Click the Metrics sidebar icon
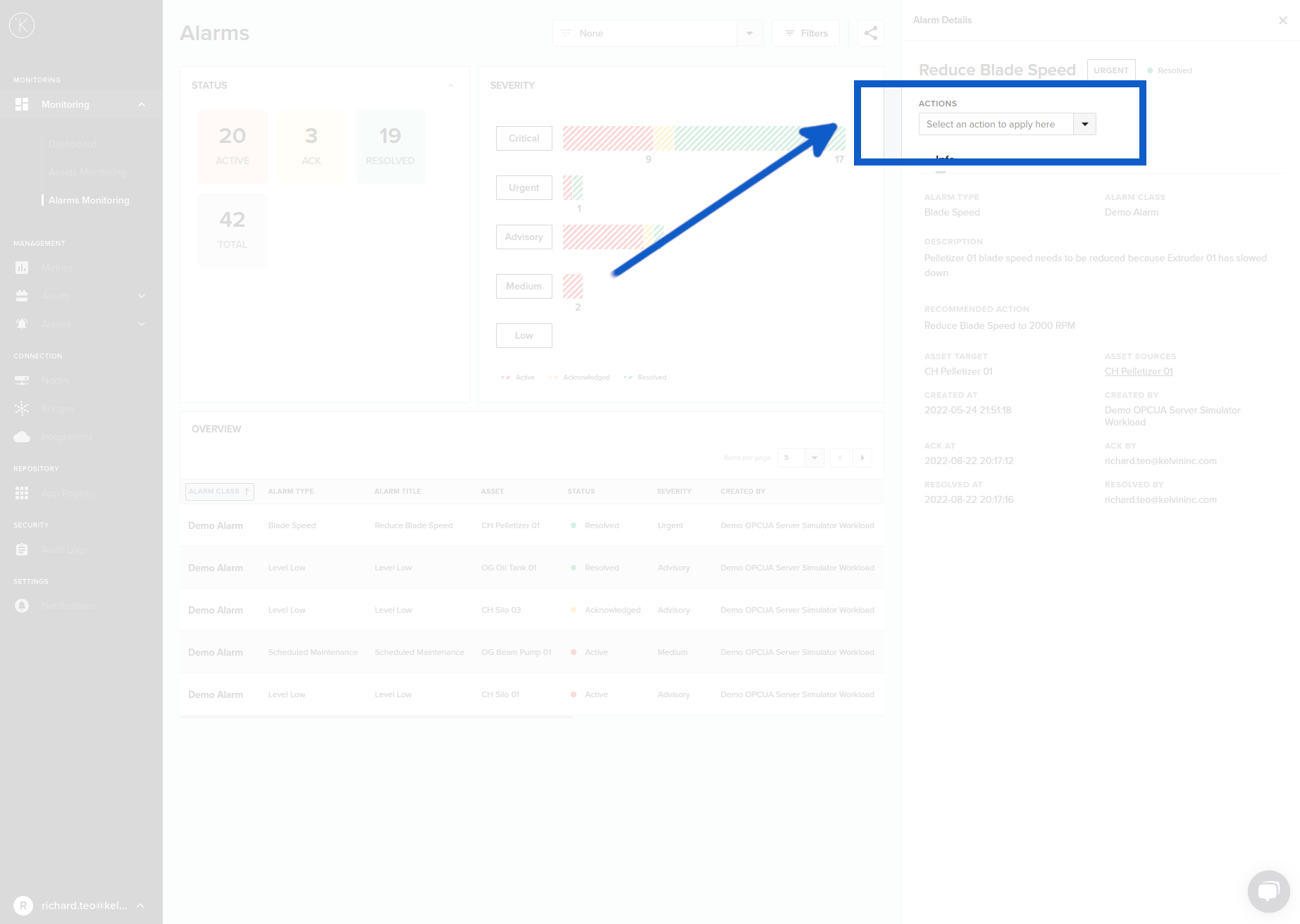 coord(22,268)
